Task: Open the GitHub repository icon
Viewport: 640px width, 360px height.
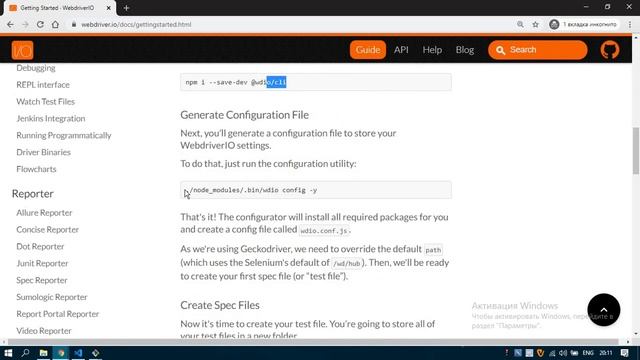Action: pos(610,50)
